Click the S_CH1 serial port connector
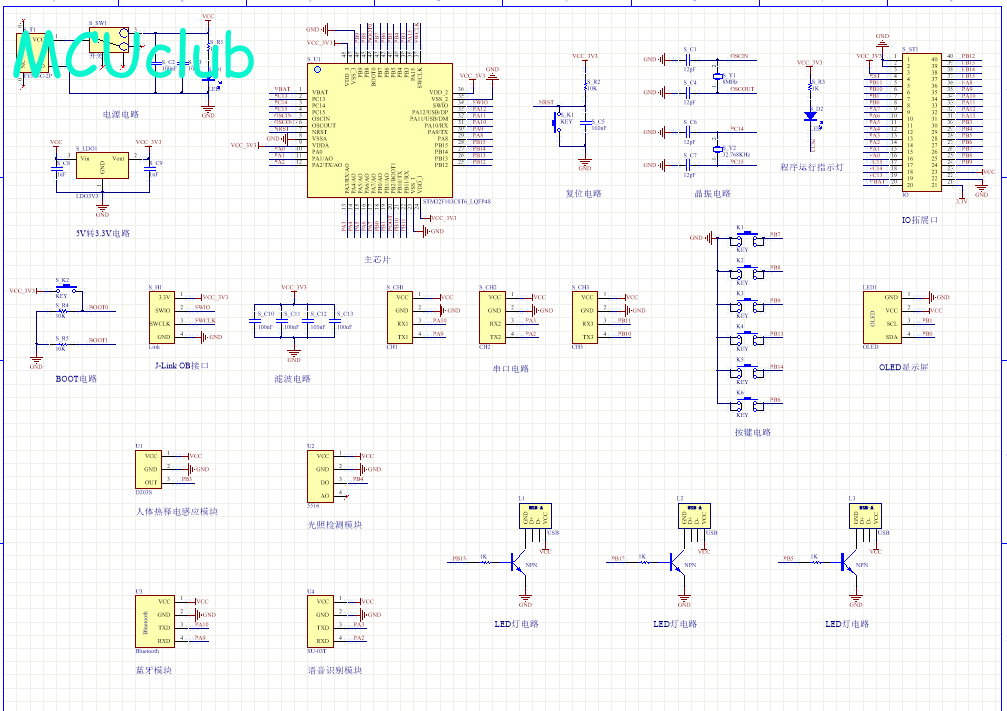Image resolution: width=1007 pixels, height=711 pixels. 399,317
